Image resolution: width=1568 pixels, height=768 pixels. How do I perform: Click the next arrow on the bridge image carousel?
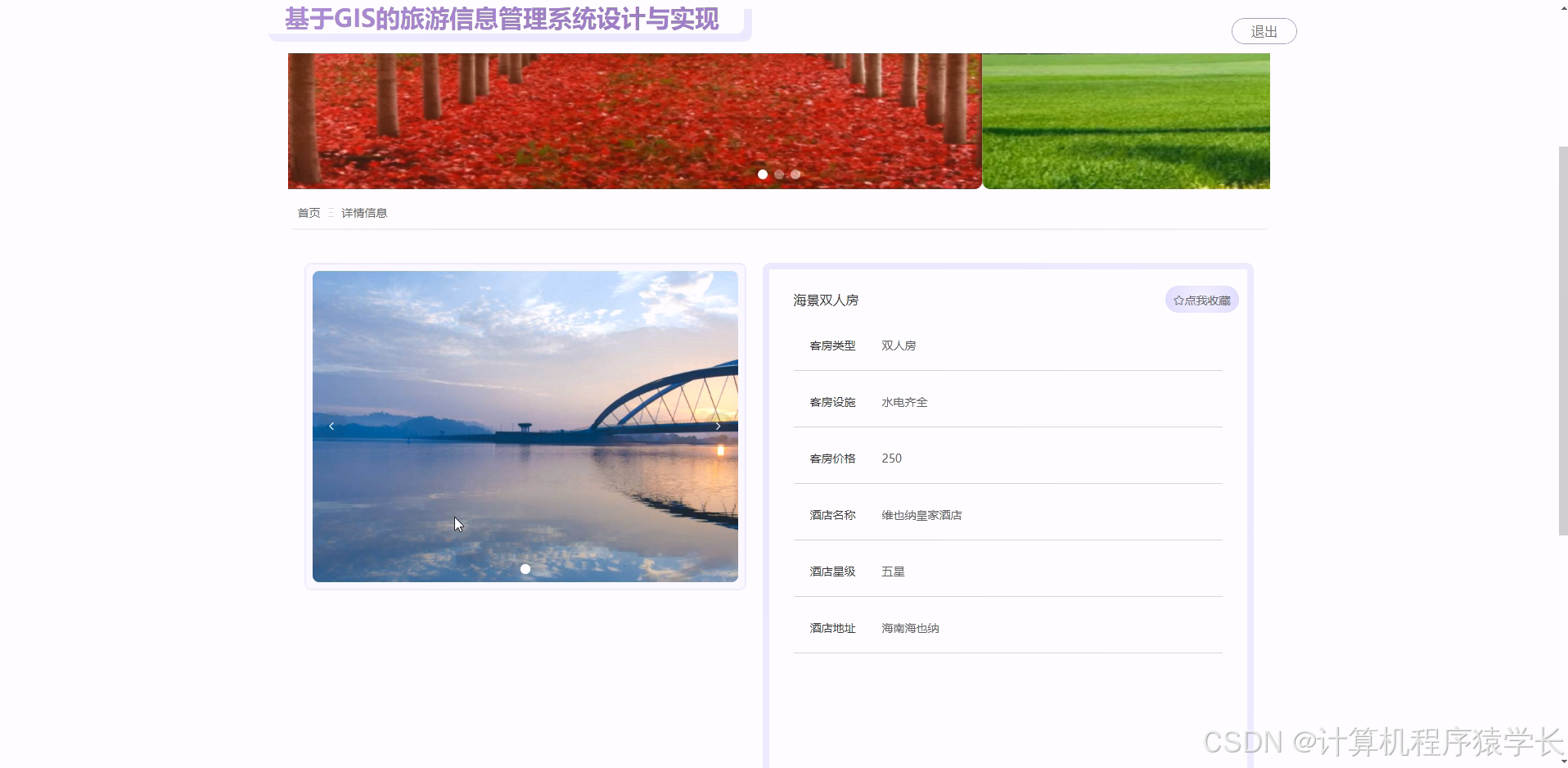[x=719, y=426]
